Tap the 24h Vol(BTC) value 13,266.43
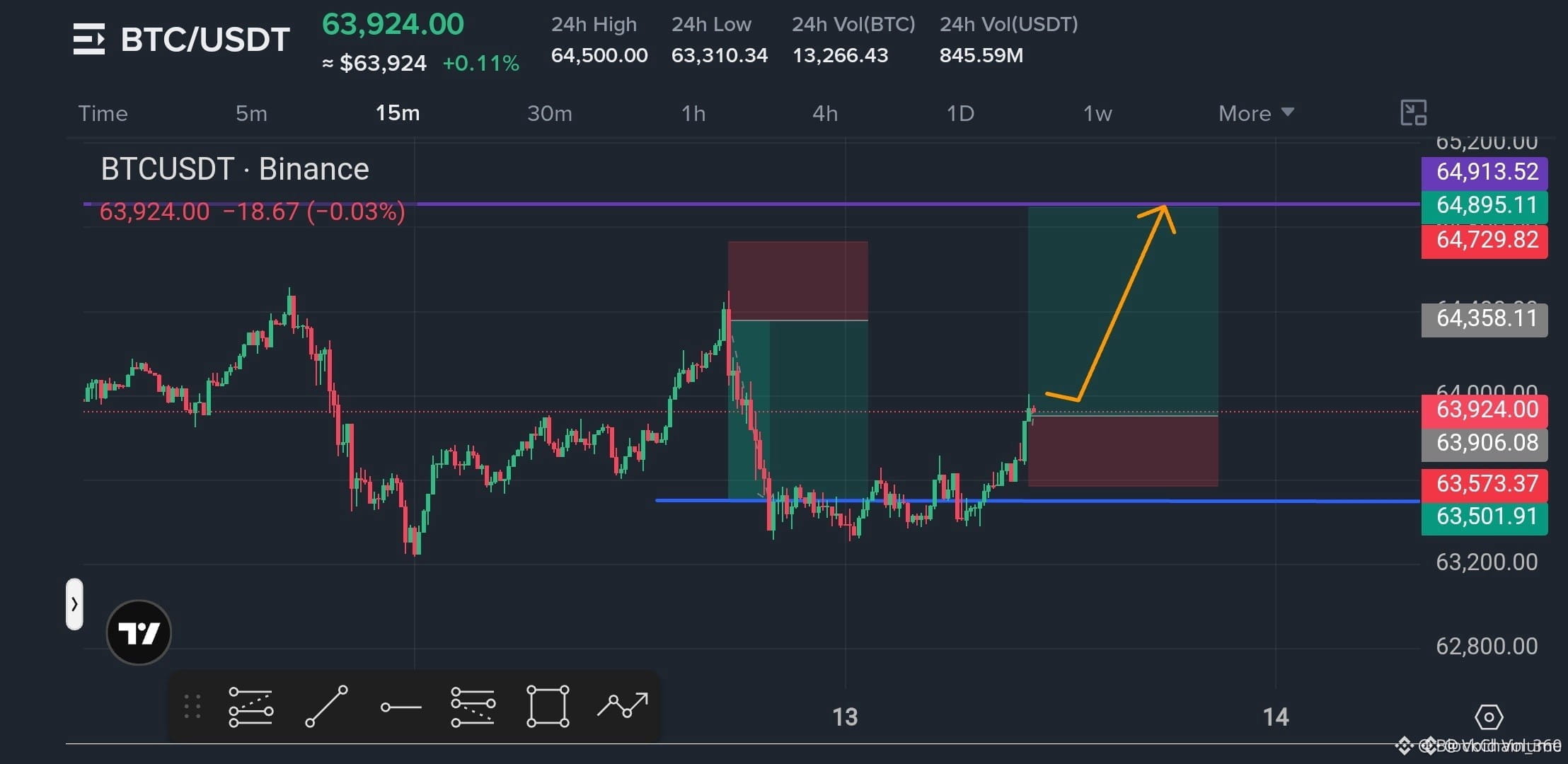 tap(840, 55)
